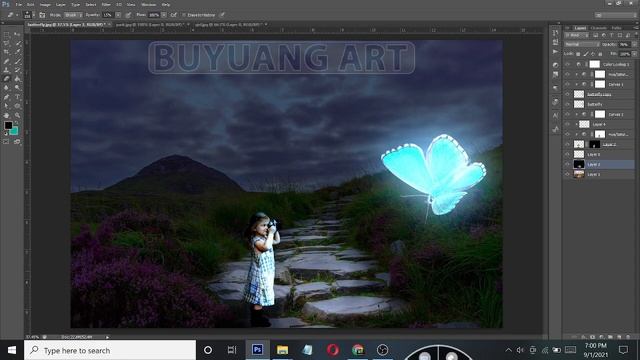
Task: Open the Windows Start menu
Action: [x=12, y=350]
